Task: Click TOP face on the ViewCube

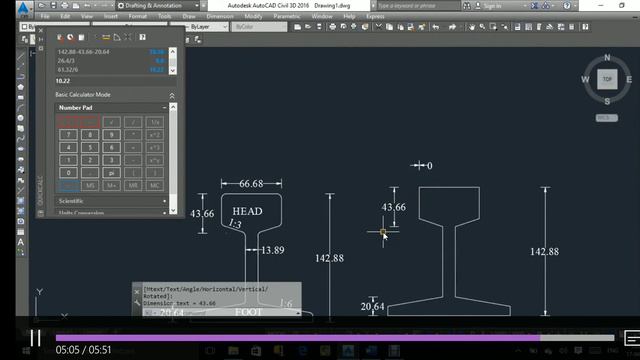Action: click(x=607, y=79)
